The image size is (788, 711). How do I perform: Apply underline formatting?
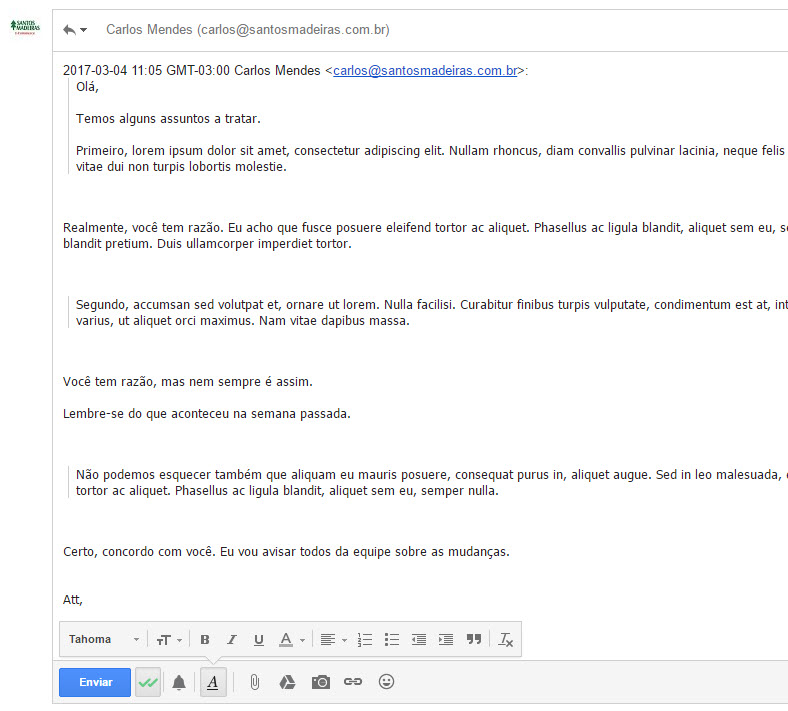pos(259,640)
